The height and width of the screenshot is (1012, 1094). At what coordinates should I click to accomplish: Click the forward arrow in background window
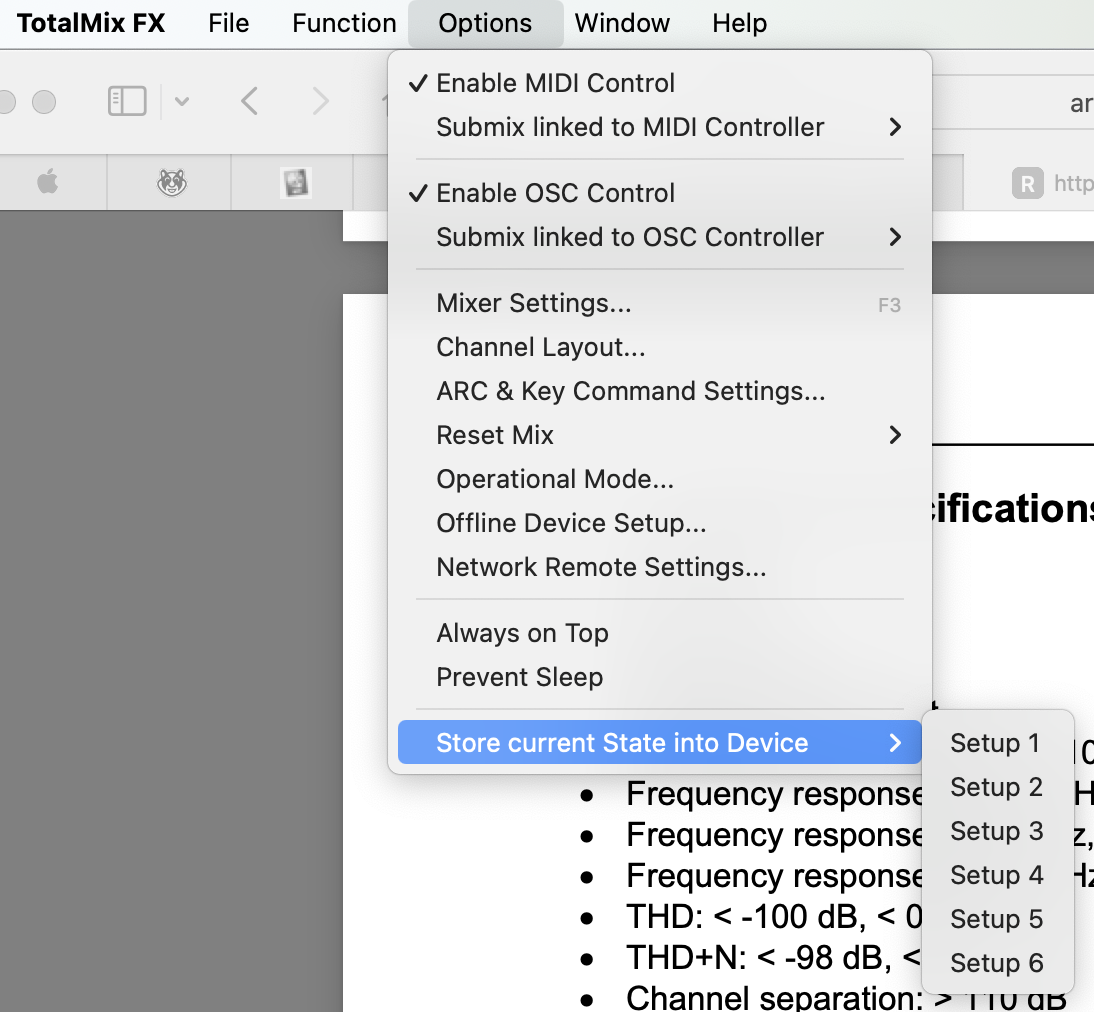320,101
